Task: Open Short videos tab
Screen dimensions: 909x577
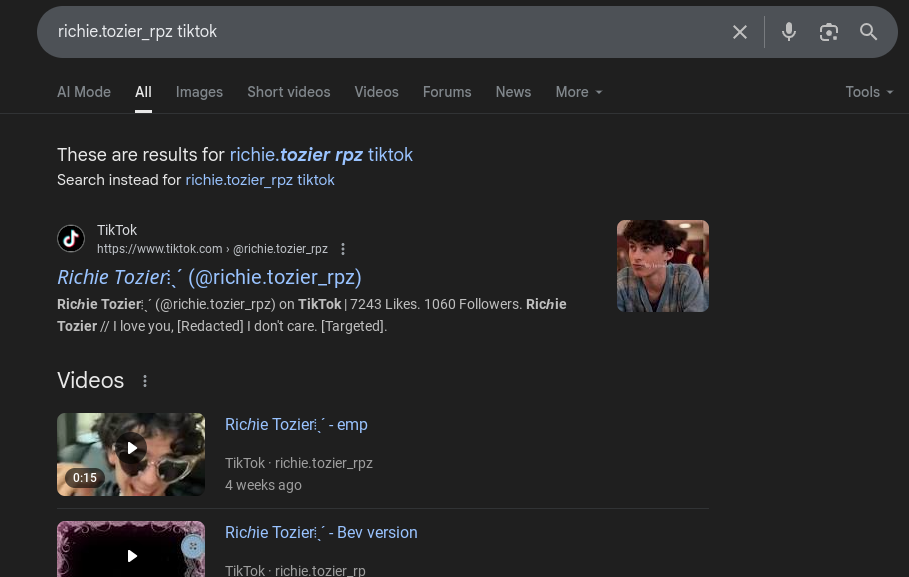Action: point(289,92)
